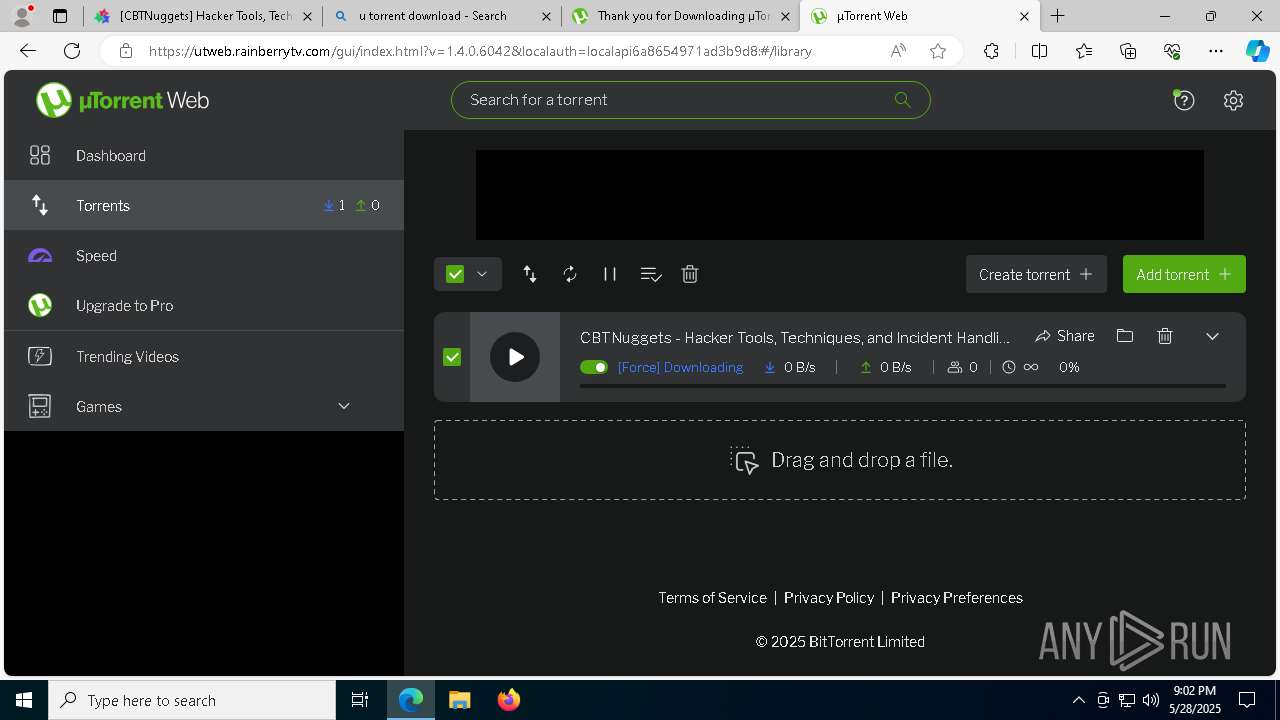Open the Privacy Policy link
This screenshot has width=1280, height=720.
click(829, 597)
